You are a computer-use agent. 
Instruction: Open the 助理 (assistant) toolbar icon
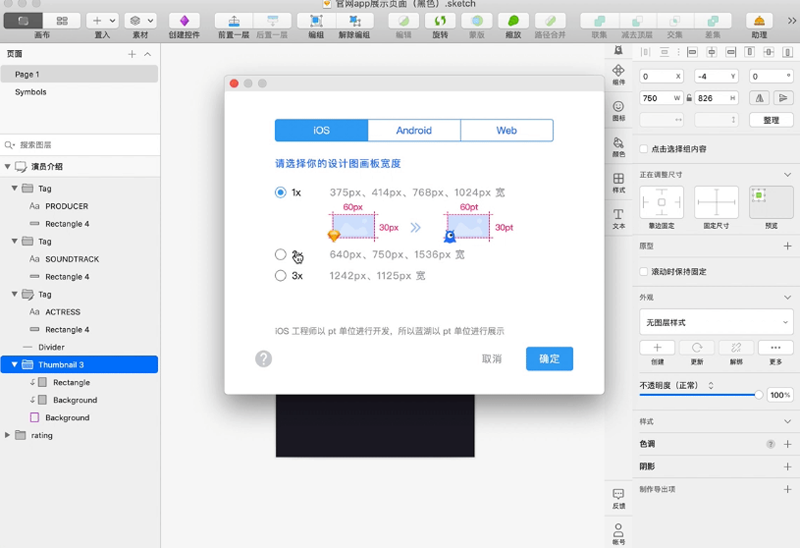[x=759, y=20]
